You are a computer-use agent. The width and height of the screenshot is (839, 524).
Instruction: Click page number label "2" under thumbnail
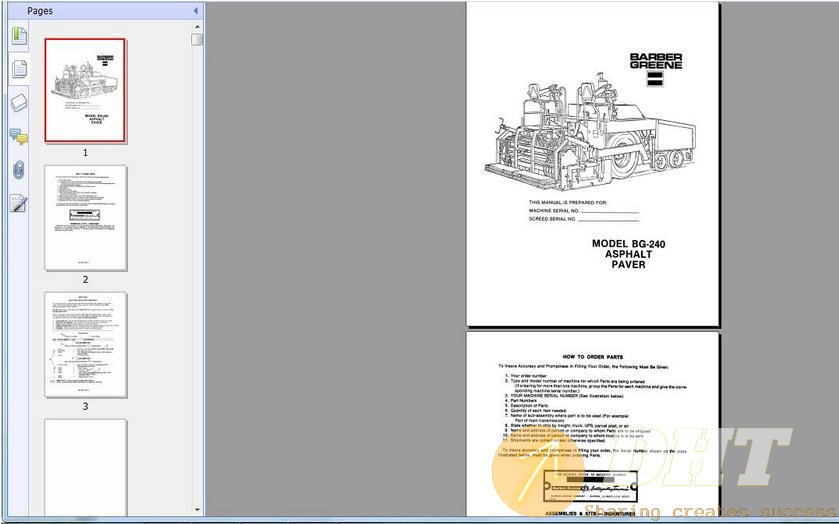[x=85, y=279]
